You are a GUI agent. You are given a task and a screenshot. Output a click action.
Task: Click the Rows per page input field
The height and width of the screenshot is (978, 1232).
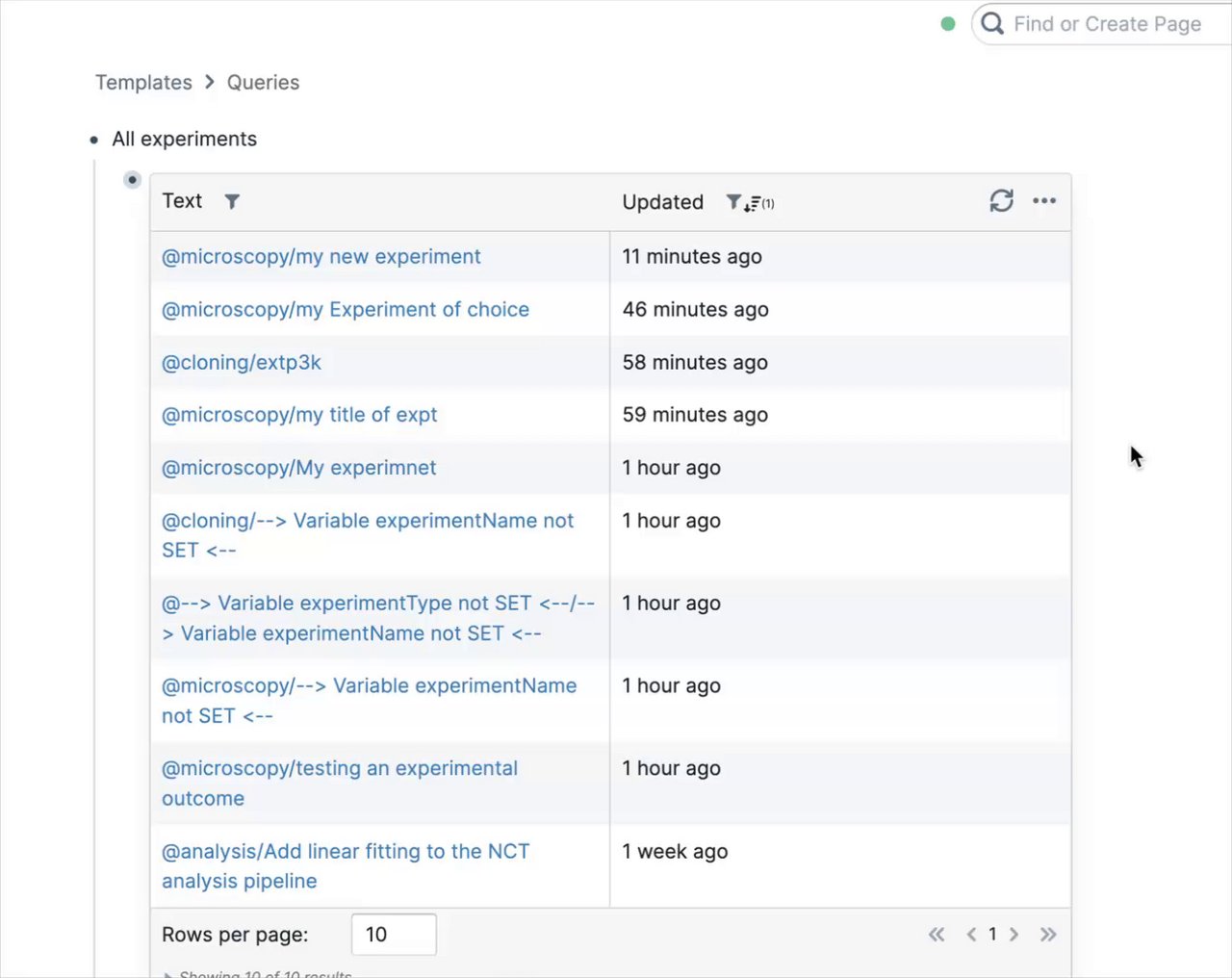[394, 935]
